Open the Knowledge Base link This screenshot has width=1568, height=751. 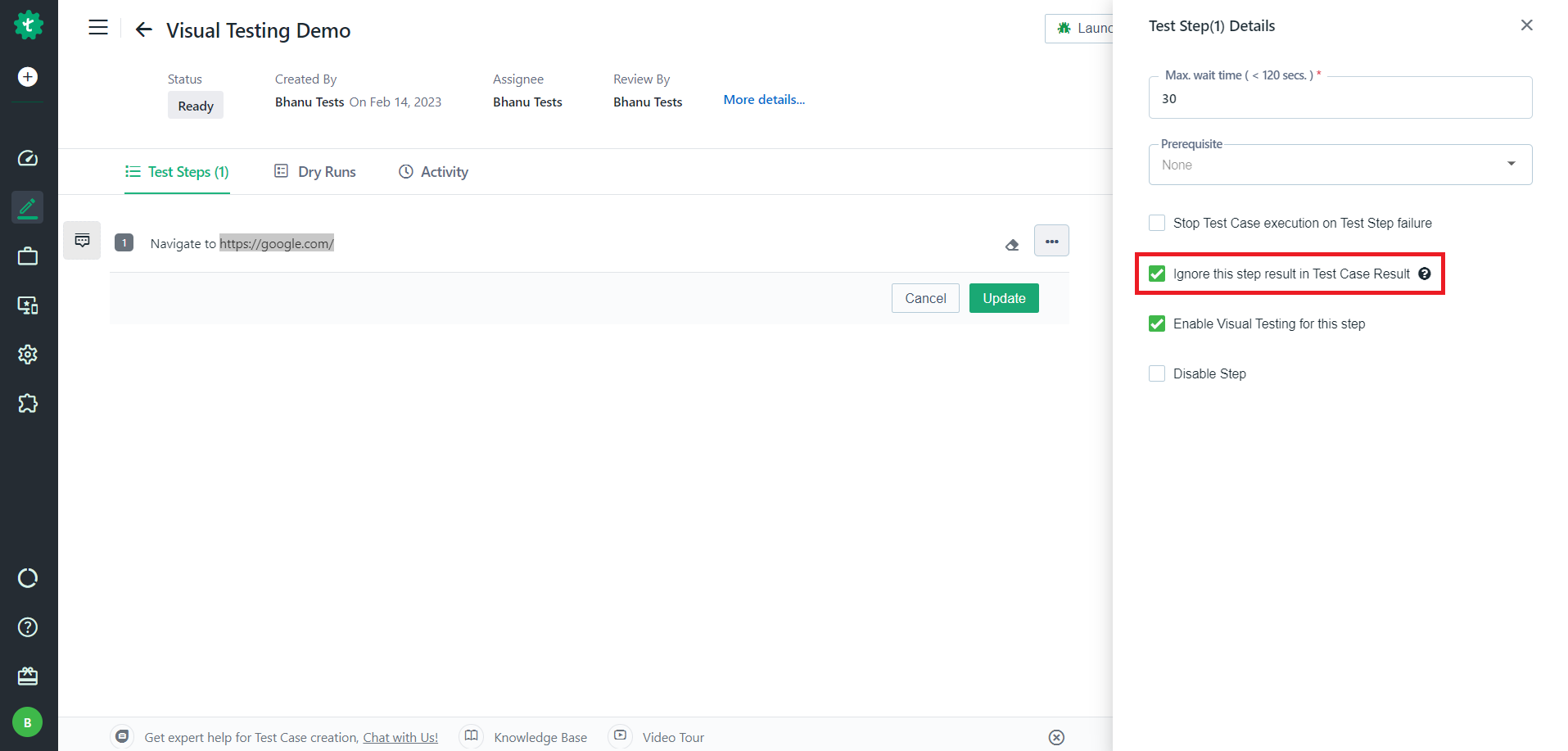(540, 737)
